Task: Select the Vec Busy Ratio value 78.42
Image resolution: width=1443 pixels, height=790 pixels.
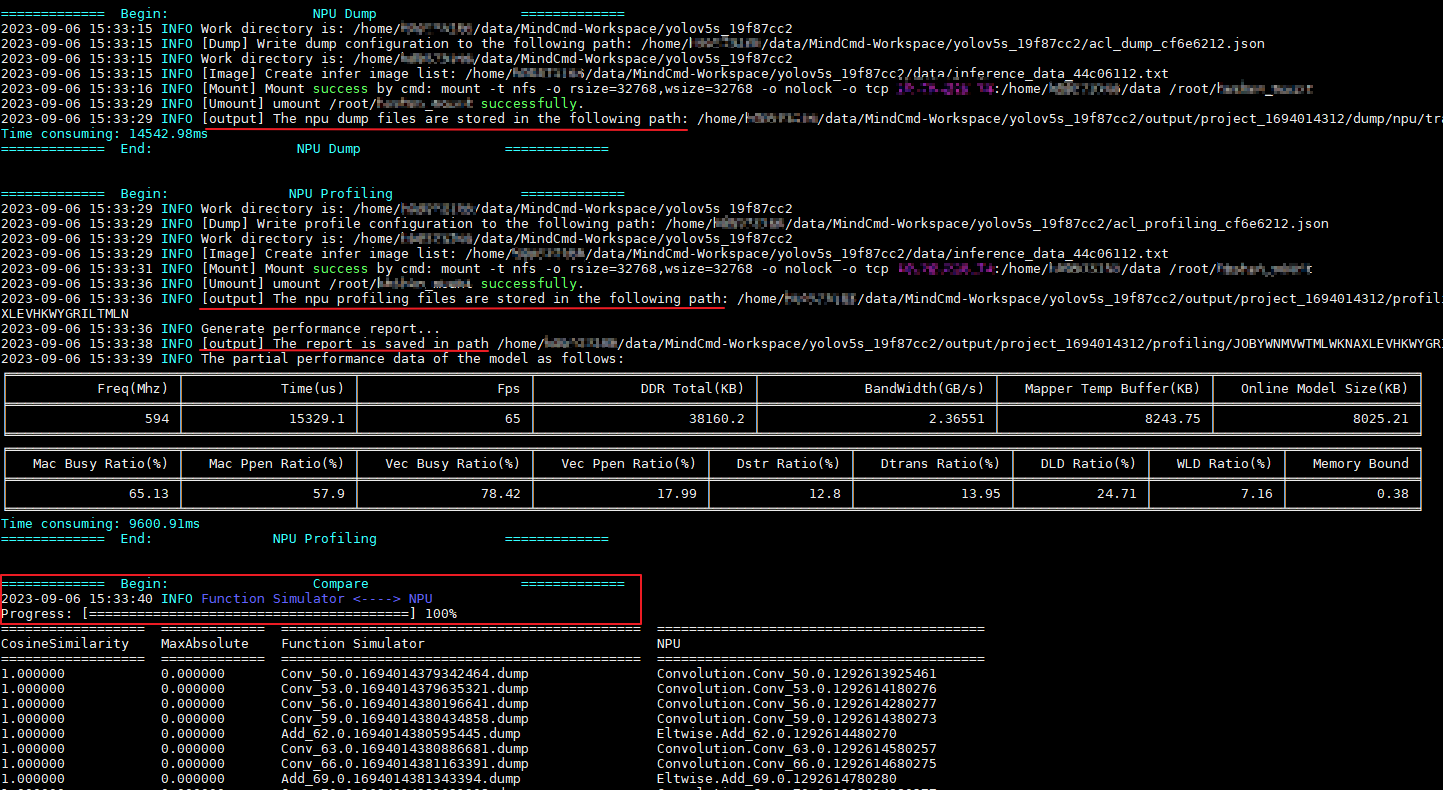Action: (499, 494)
